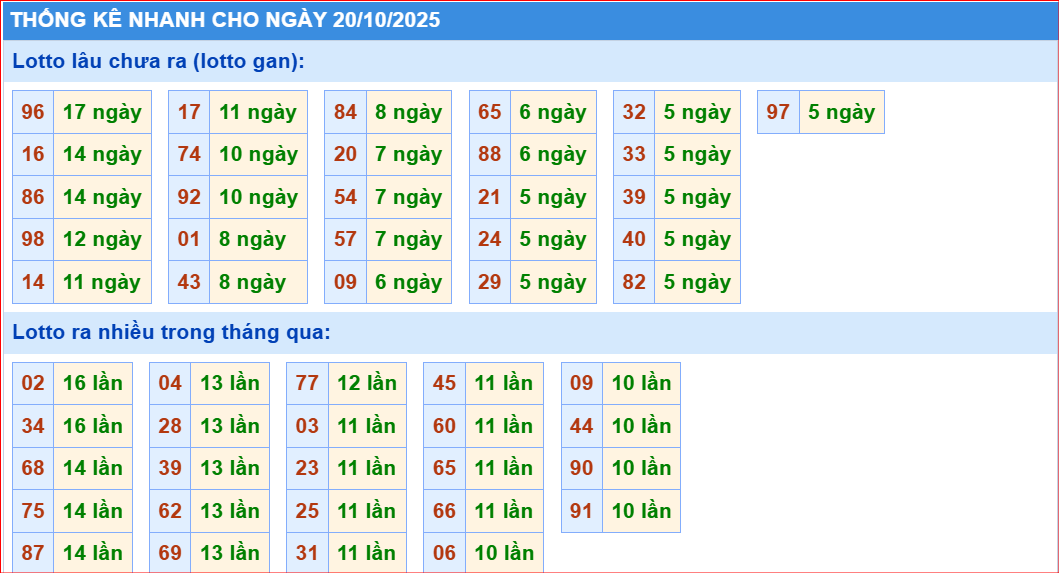Click the '8 ngày' value beside 43
The height and width of the screenshot is (573, 1059).
point(259,282)
